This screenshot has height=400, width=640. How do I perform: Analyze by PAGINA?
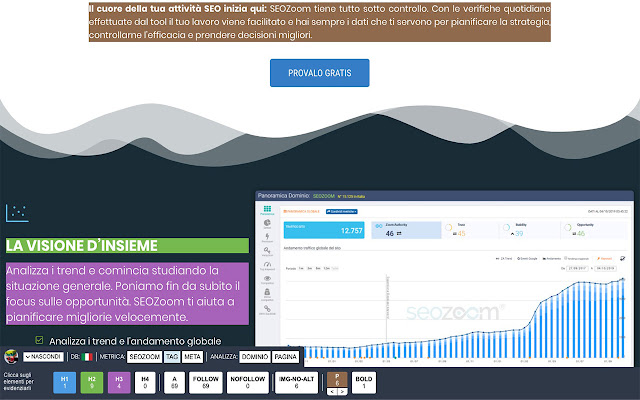coord(285,357)
